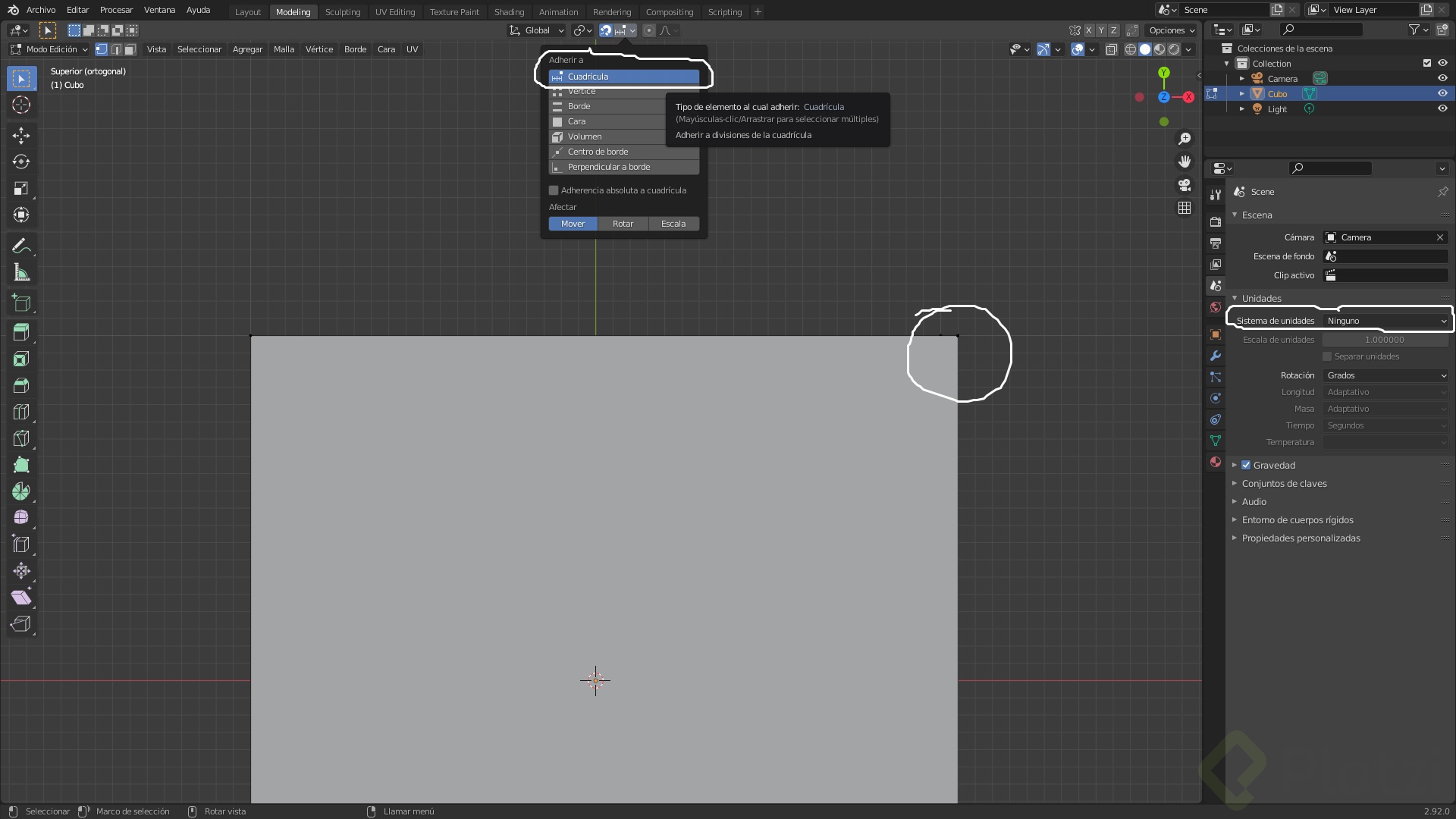Open the Rotación Grados dropdown
This screenshot has width=1456, height=819.
(x=1386, y=375)
